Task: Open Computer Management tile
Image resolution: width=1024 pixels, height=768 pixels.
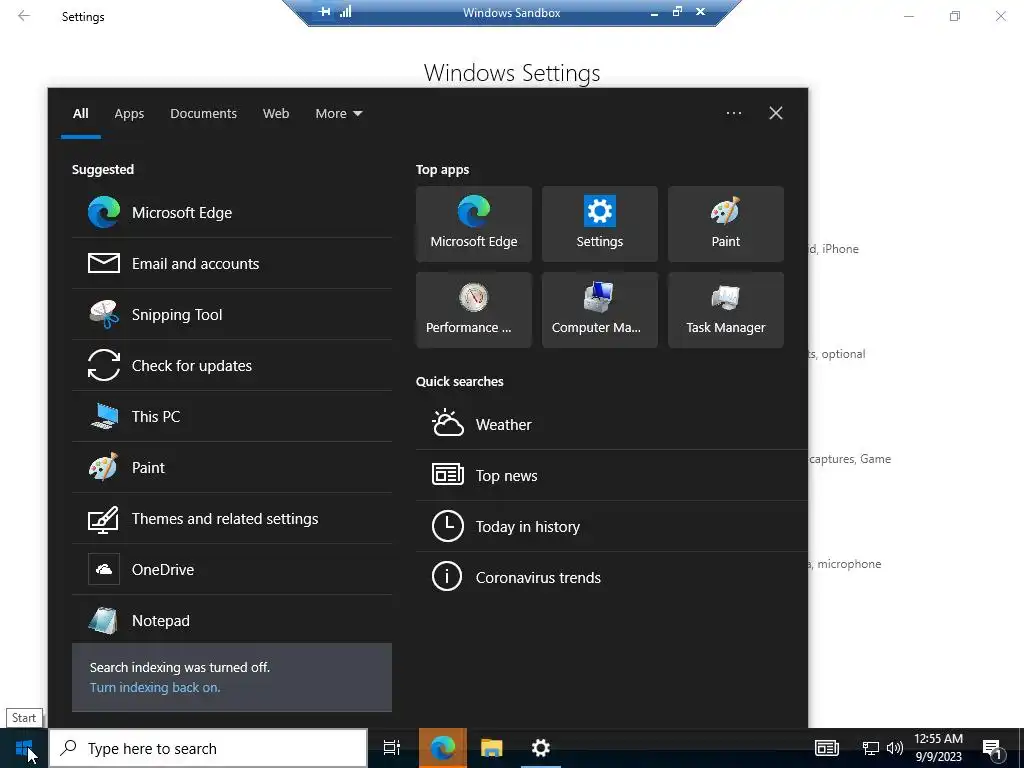Action: pyautogui.click(x=600, y=310)
